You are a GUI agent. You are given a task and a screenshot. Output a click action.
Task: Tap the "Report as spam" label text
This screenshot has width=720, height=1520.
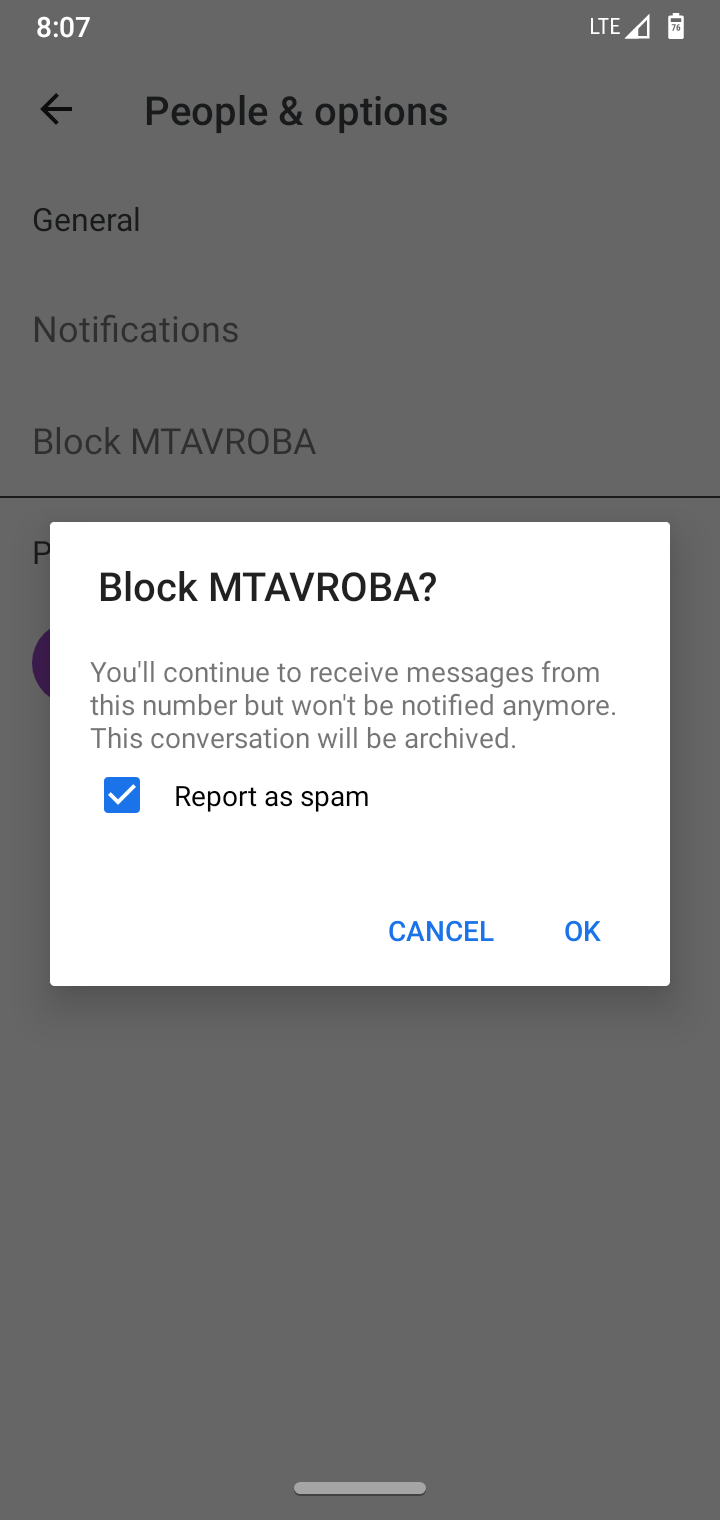(271, 797)
